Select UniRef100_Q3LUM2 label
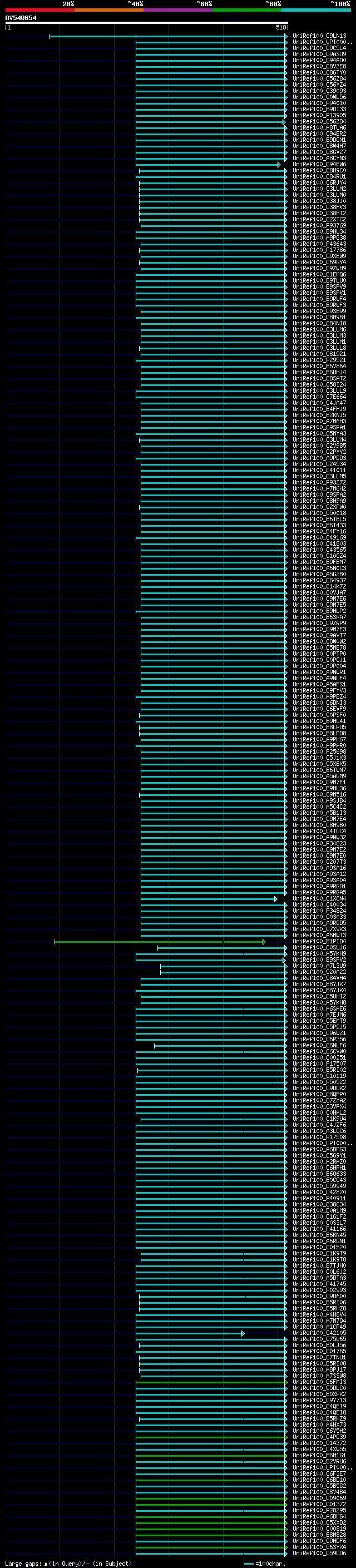Image resolution: width=356 pixels, height=1568 pixels. [x=319, y=189]
